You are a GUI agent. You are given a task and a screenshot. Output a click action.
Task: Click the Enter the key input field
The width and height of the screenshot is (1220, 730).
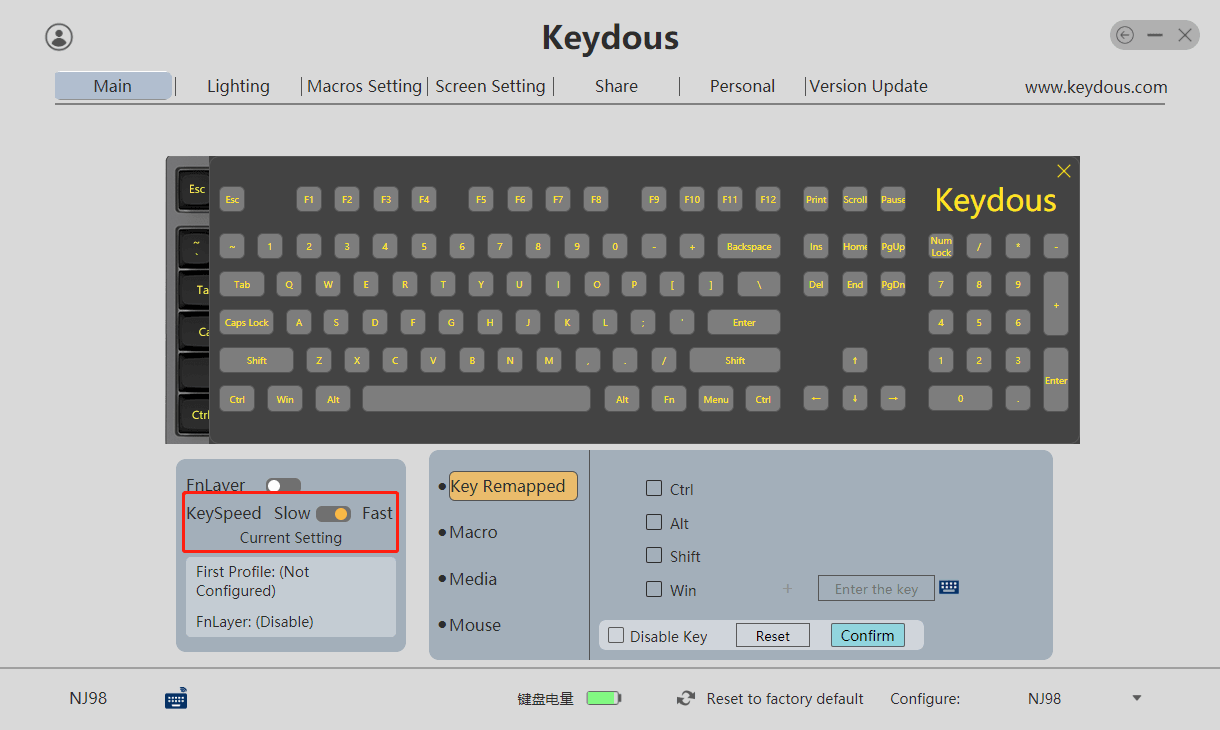click(875, 589)
